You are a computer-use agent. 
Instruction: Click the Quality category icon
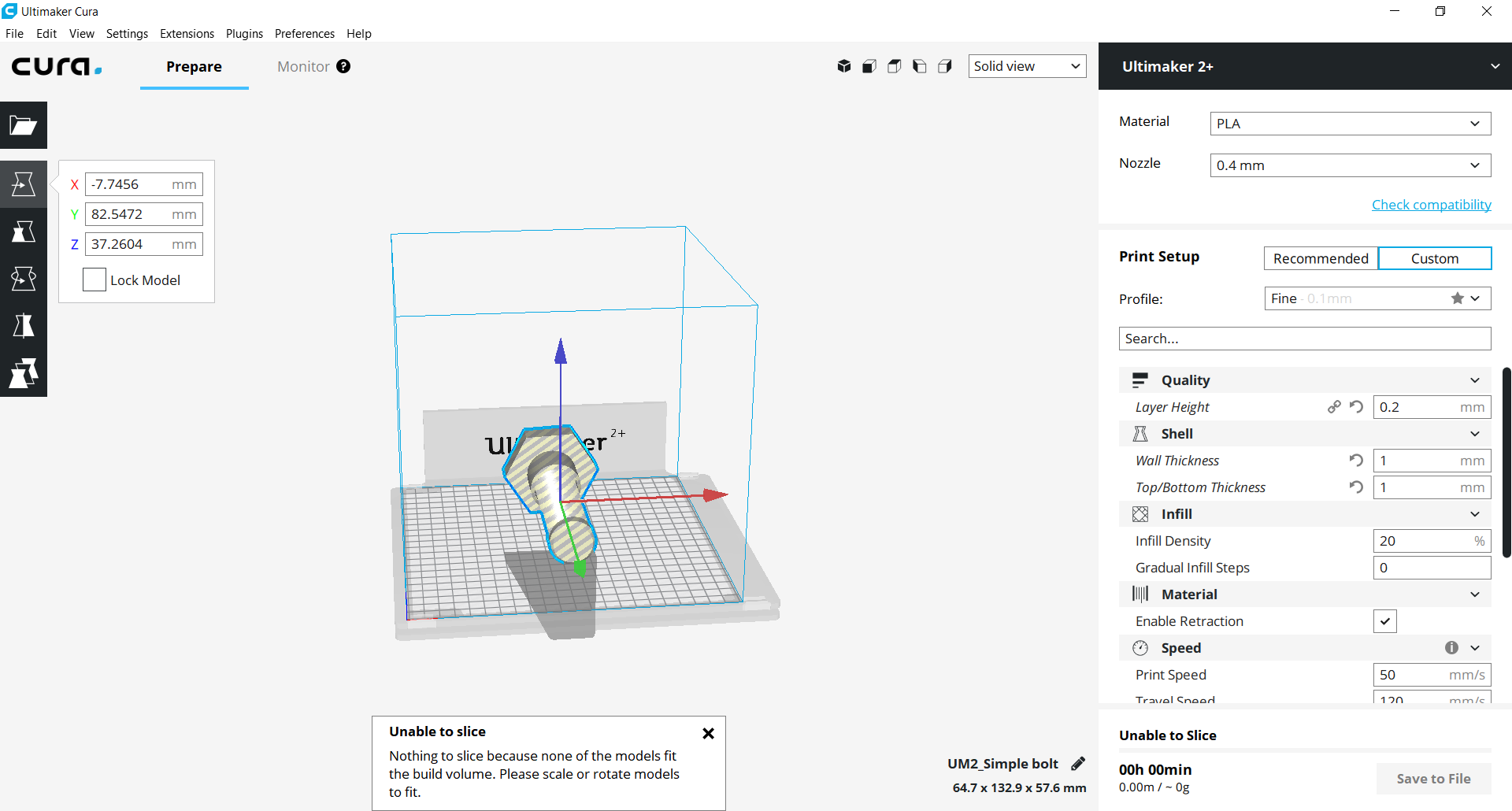(x=1140, y=380)
